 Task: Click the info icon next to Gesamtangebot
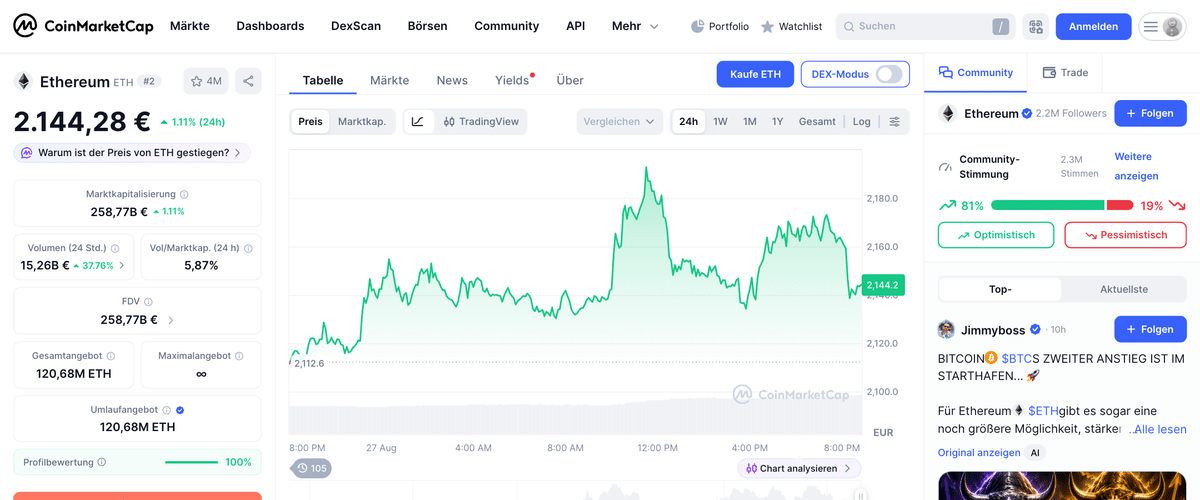pos(110,355)
